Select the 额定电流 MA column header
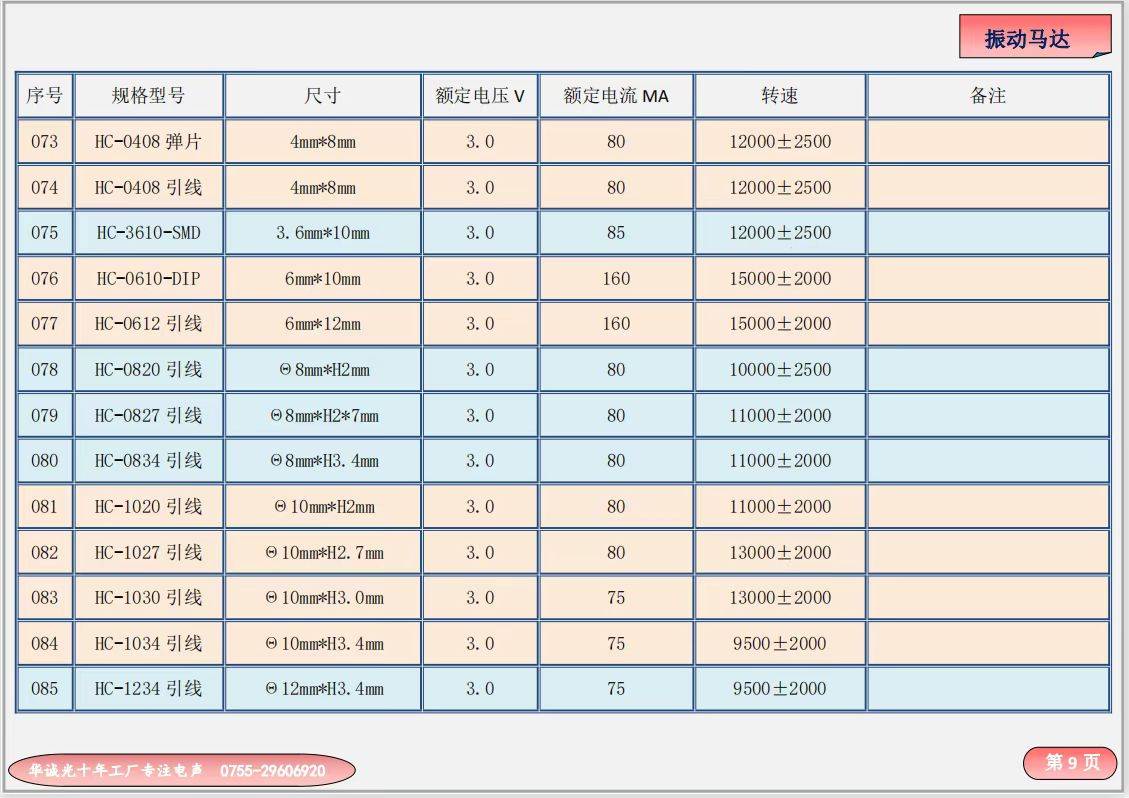Screen dimensions: 1129x798 [x=616, y=96]
